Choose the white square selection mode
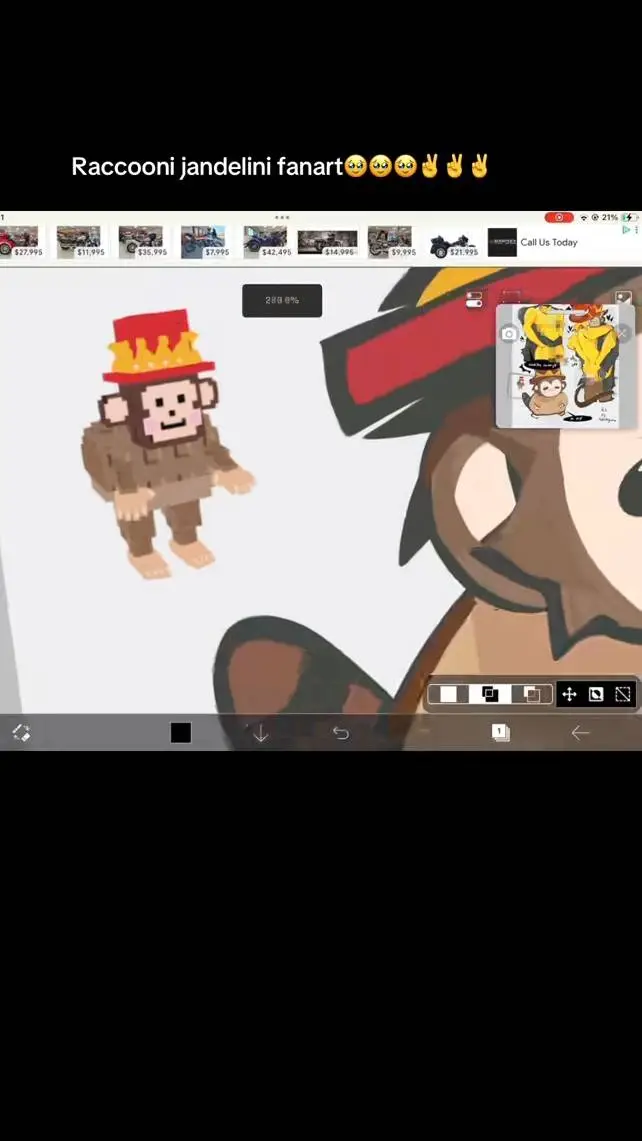The height and width of the screenshot is (1141, 642). [x=449, y=694]
